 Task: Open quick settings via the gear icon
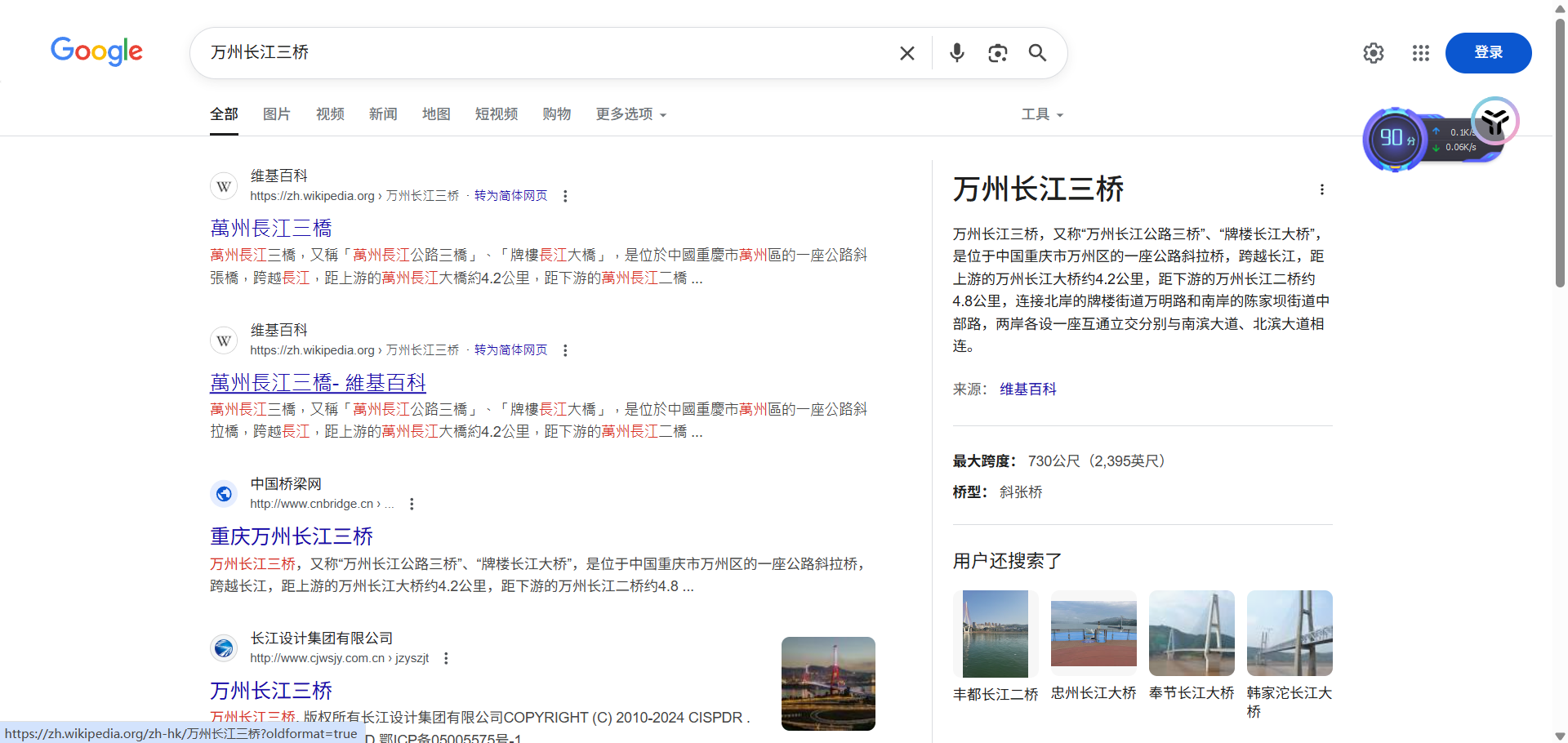coord(1373,52)
